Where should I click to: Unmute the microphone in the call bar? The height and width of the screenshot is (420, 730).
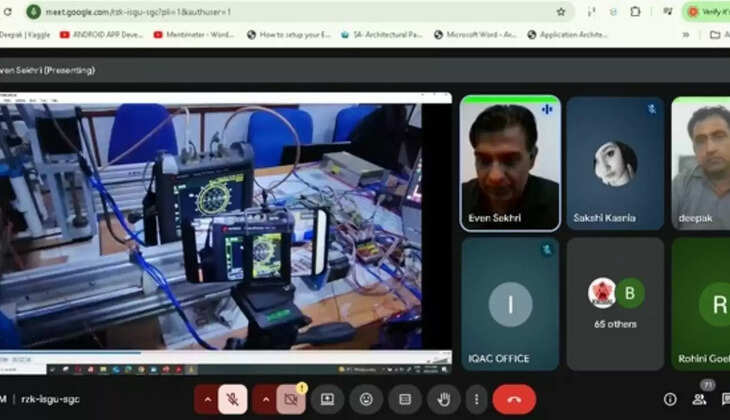coord(232,399)
